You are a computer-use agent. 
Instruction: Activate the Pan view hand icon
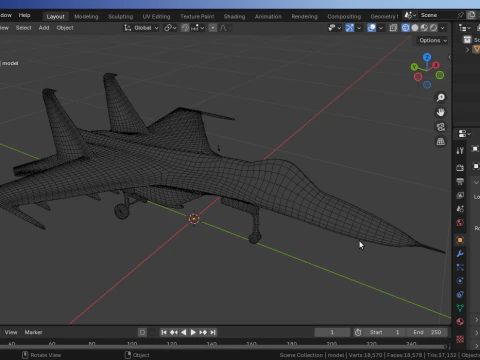coord(441,112)
